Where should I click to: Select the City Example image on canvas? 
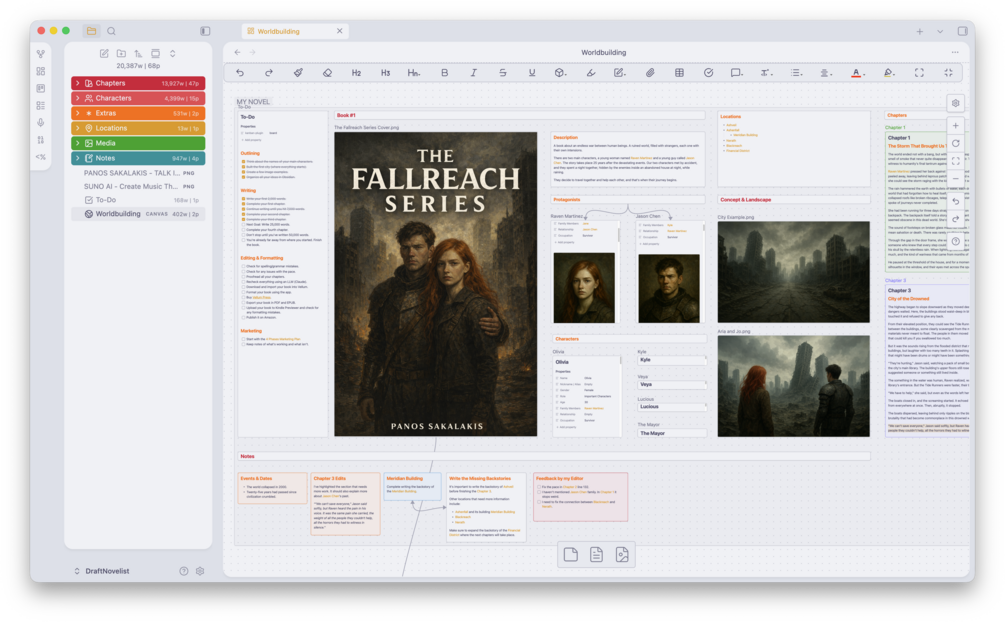click(793, 272)
